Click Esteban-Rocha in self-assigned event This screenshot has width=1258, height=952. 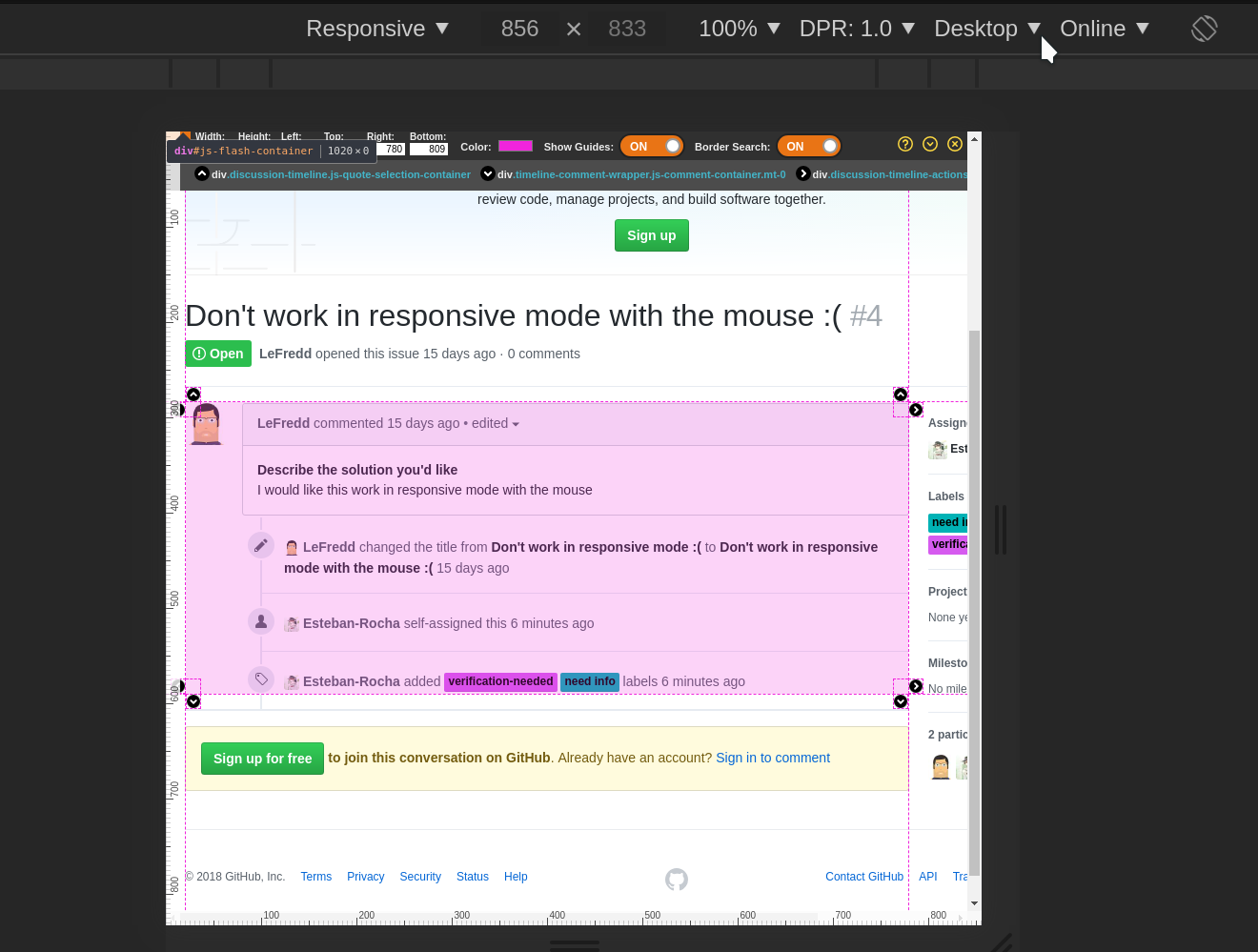352,623
